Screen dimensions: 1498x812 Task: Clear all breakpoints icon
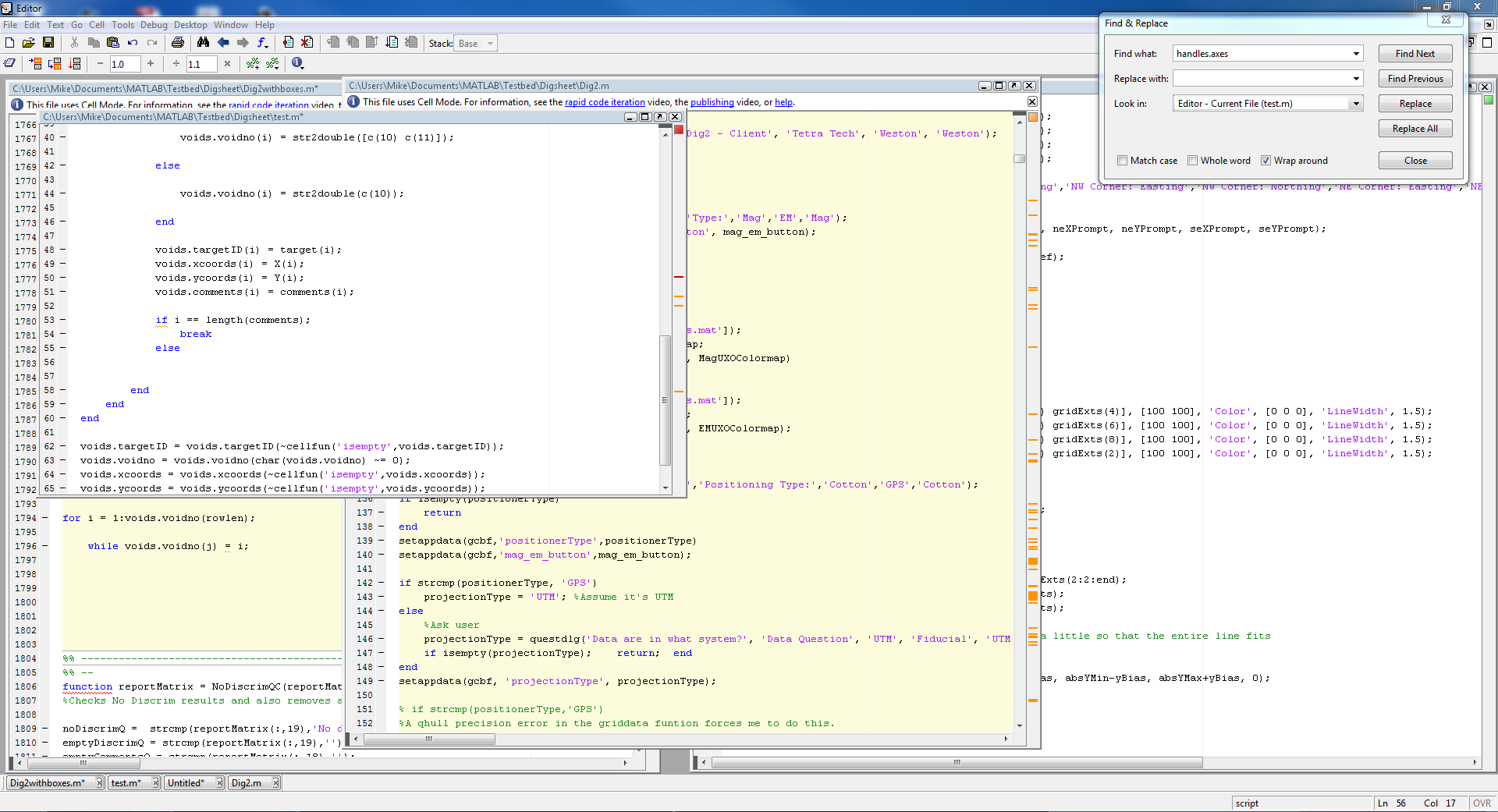point(307,43)
